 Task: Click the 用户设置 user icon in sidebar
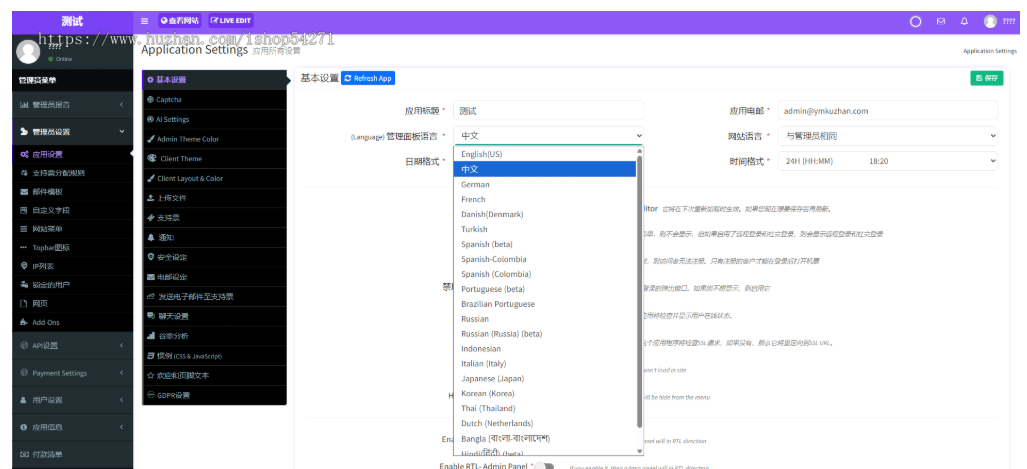24,400
